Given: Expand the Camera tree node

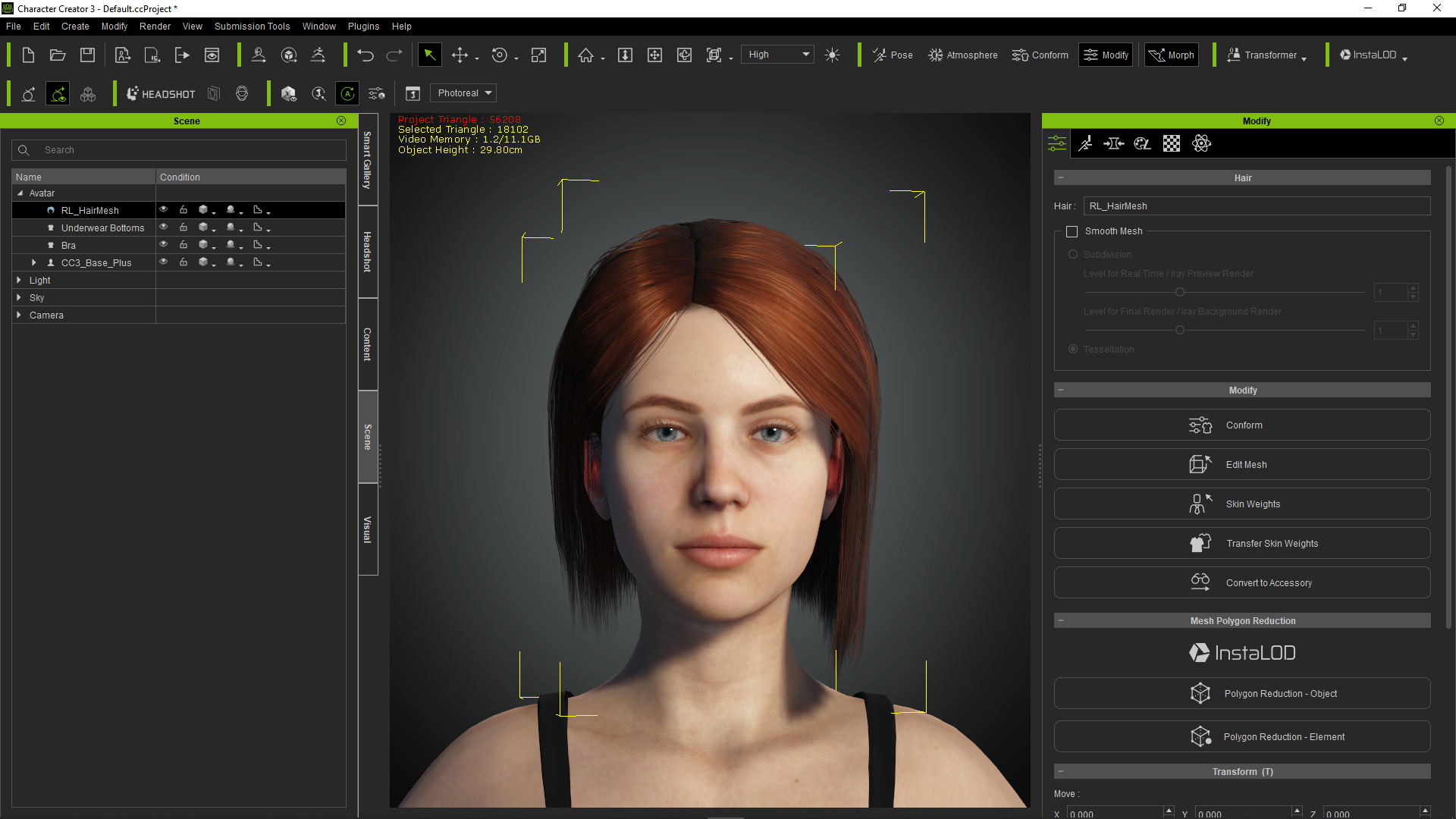Looking at the screenshot, I should pos(19,315).
